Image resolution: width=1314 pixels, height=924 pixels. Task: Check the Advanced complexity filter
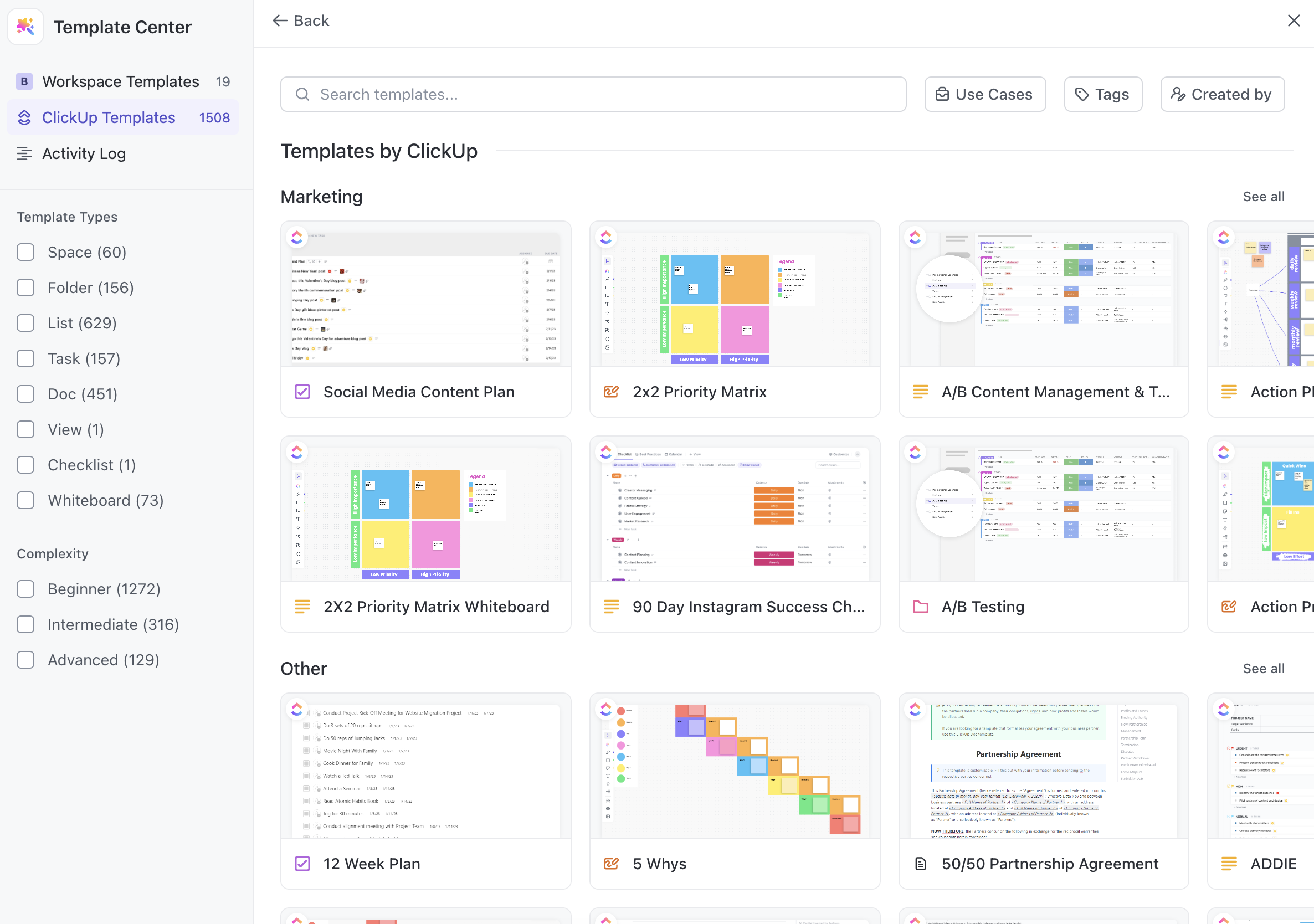coord(25,660)
